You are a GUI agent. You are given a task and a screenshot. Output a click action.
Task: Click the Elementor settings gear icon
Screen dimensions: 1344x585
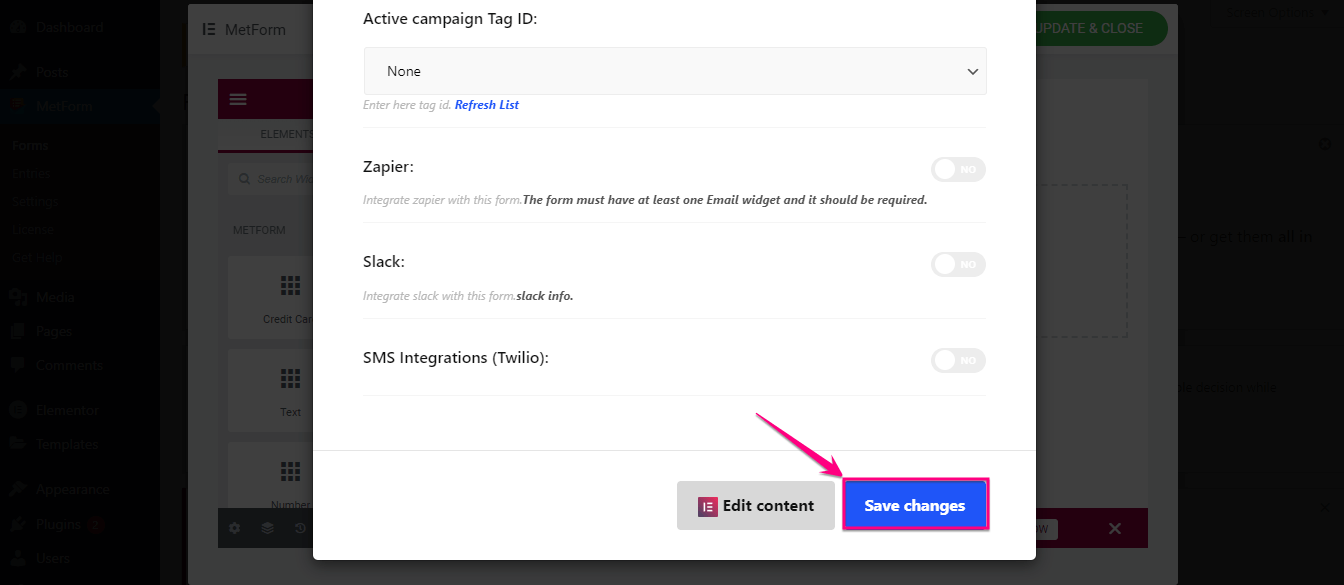[x=234, y=528]
